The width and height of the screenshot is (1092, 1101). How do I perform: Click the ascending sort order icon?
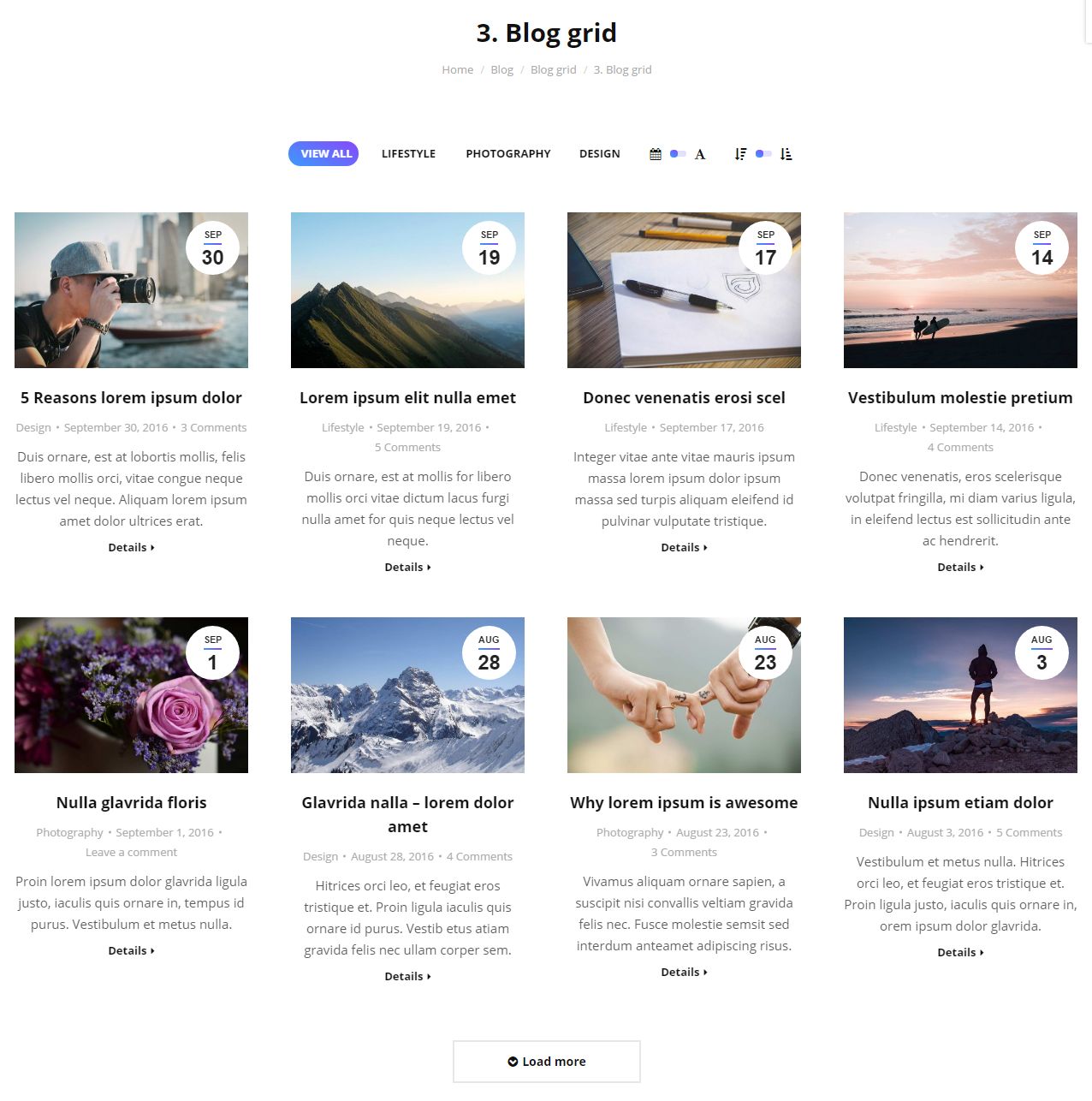coord(786,154)
